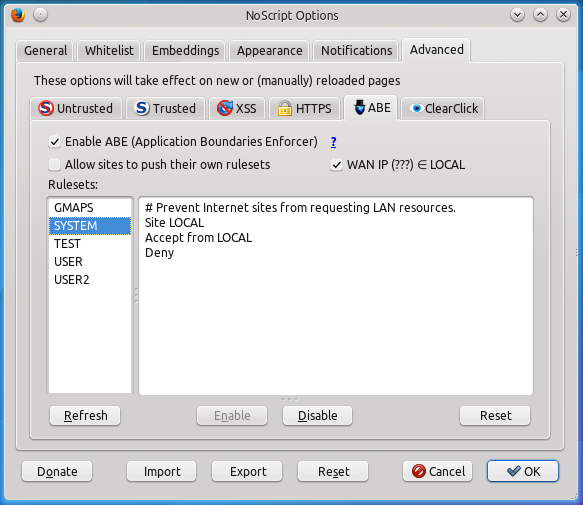Image resolution: width=583 pixels, height=505 pixels.
Task: Select the USER2 ruleset
Action: pyautogui.click(x=90, y=279)
